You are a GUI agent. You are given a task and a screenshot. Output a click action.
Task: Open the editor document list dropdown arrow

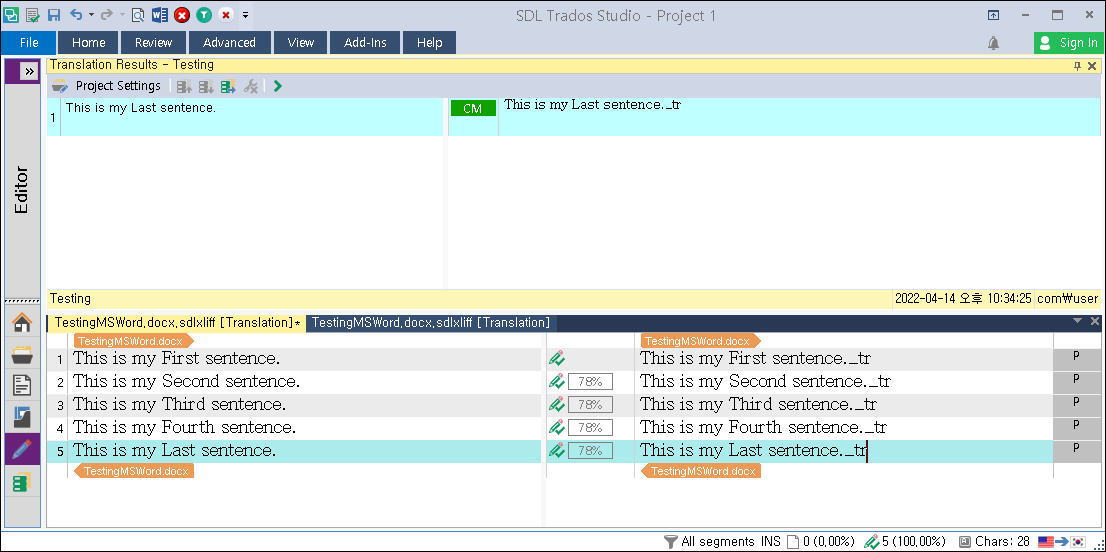coord(1077,321)
